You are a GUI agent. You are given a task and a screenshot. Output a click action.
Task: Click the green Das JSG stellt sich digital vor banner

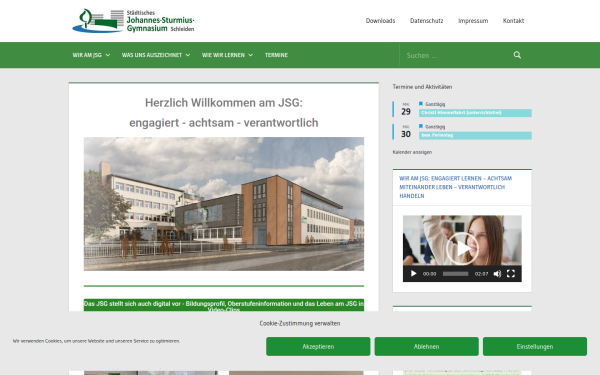click(x=224, y=305)
